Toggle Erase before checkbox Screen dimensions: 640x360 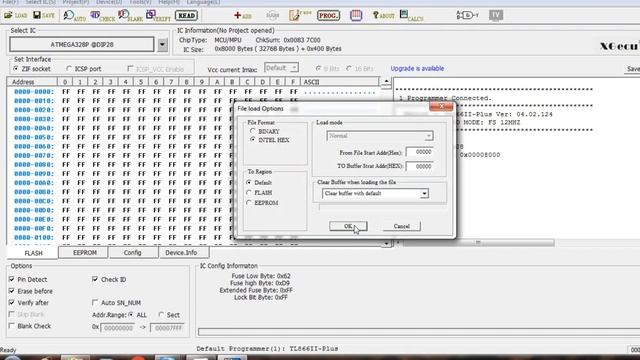point(11,291)
